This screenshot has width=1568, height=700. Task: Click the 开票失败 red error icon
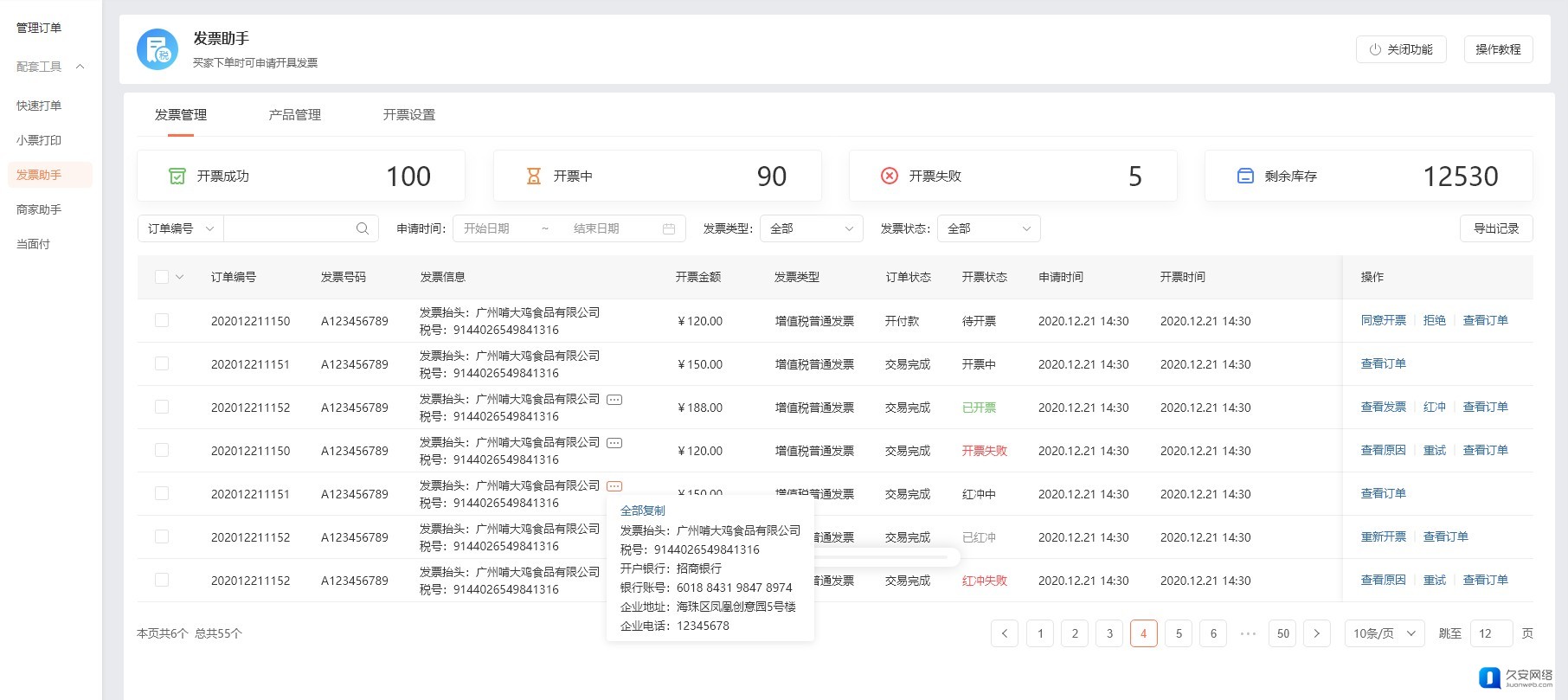[x=889, y=176]
